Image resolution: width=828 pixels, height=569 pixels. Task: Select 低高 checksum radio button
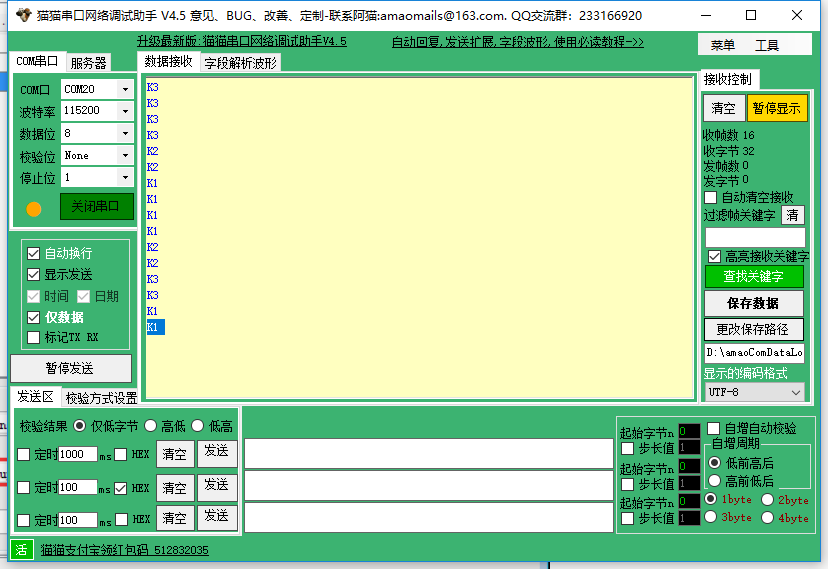point(197,426)
